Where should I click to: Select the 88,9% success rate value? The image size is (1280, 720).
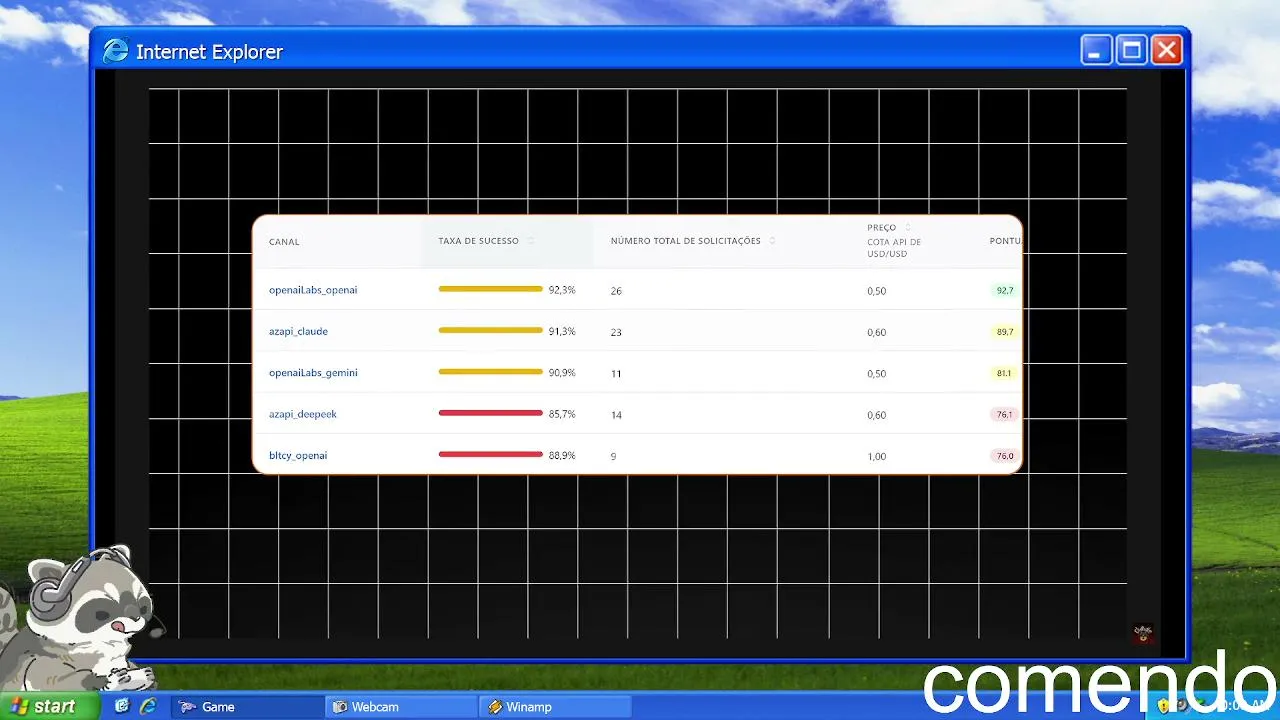pos(562,456)
